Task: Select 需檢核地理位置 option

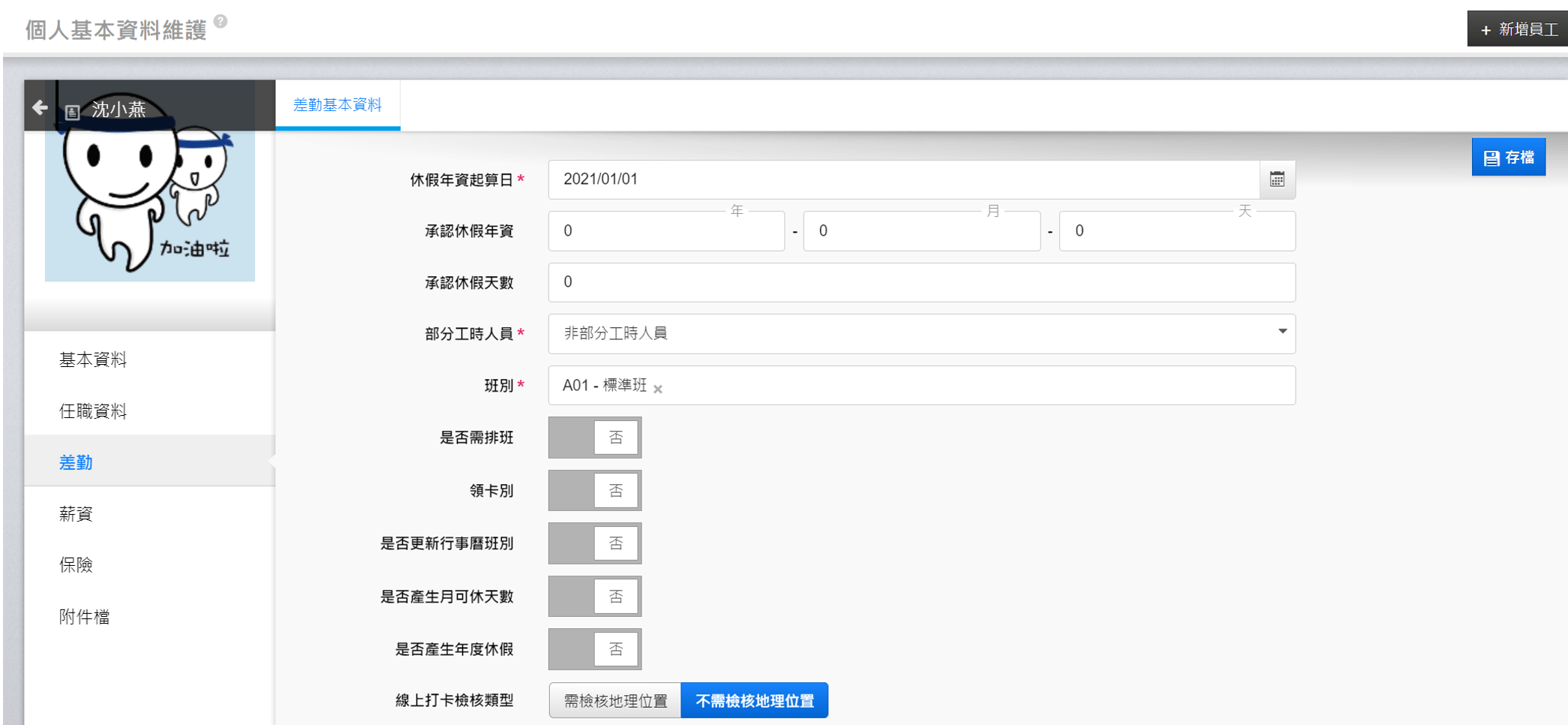Action: (615, 701)
